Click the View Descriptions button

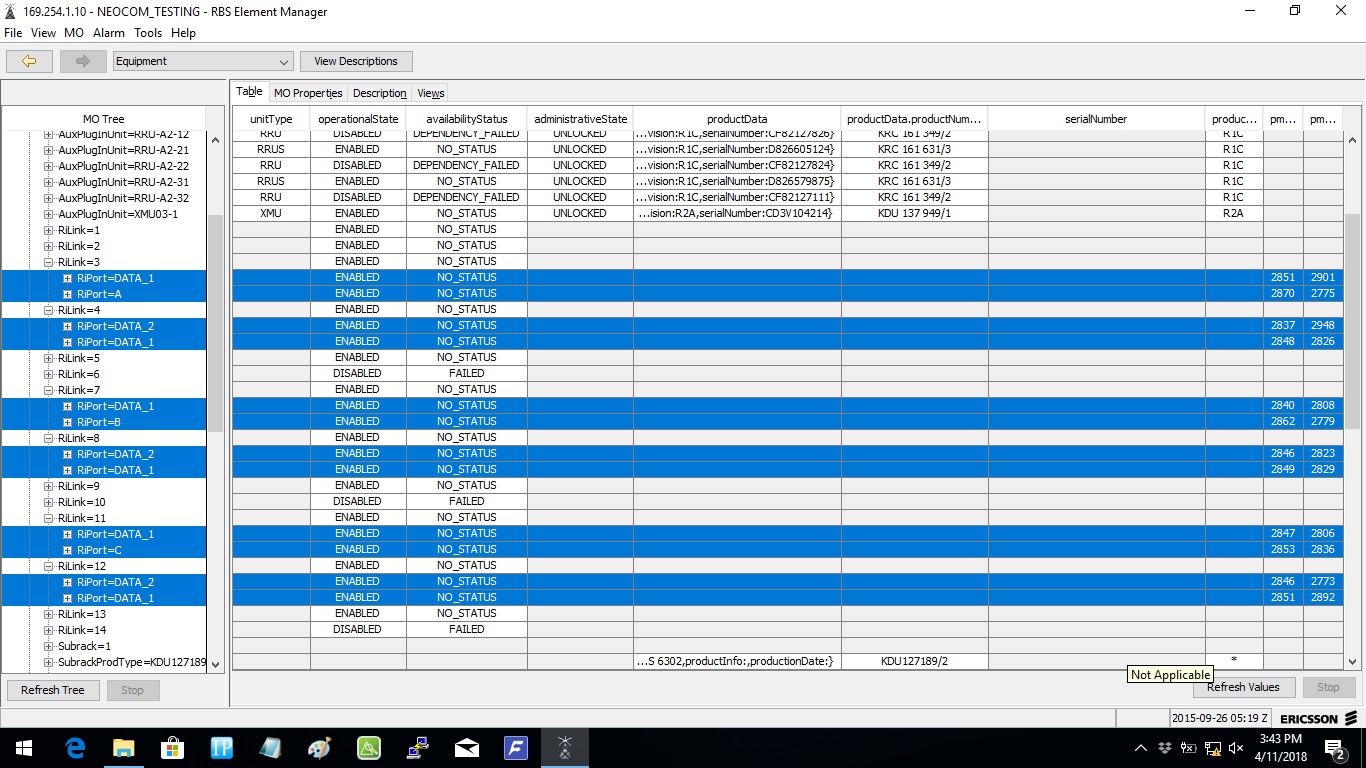pos(356,61)
